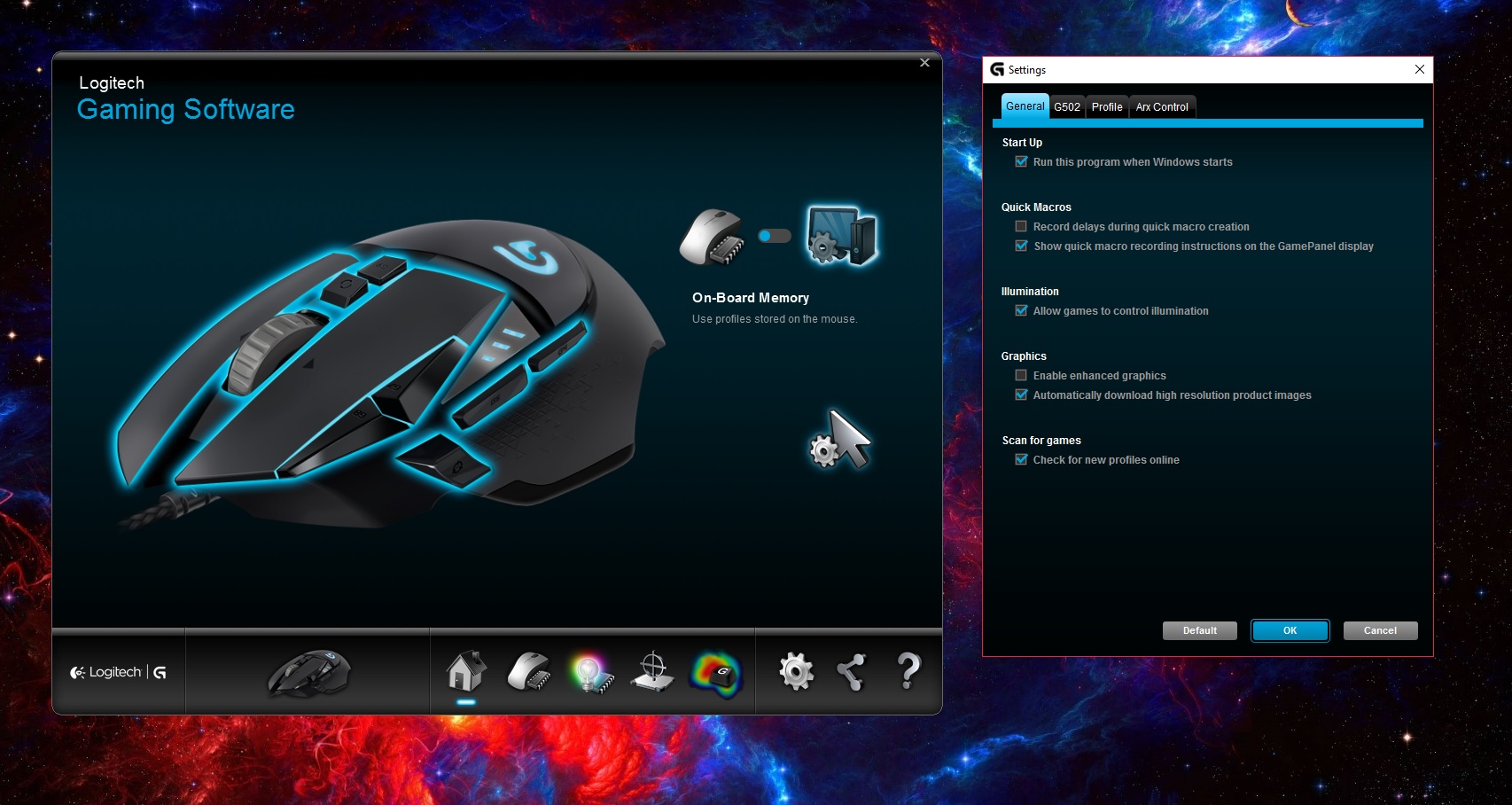Switch to the General tab
The width and height of the screenshot is (1512, 805).
pyautogui.click(x=1025, y=106)
